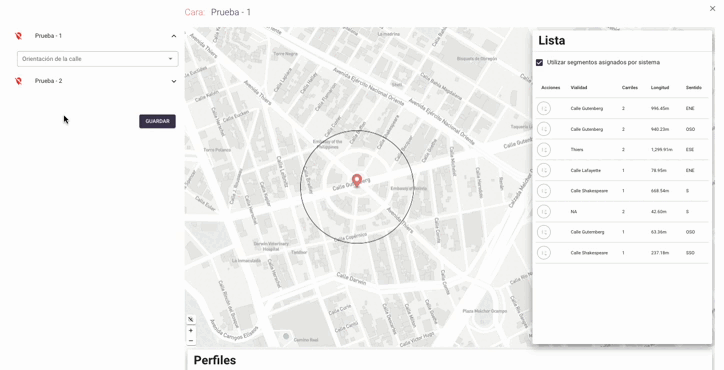Screen dimensions: 724x370
Task: Select the Prueba - 1 item label
Action: click(x=48, y=36)
